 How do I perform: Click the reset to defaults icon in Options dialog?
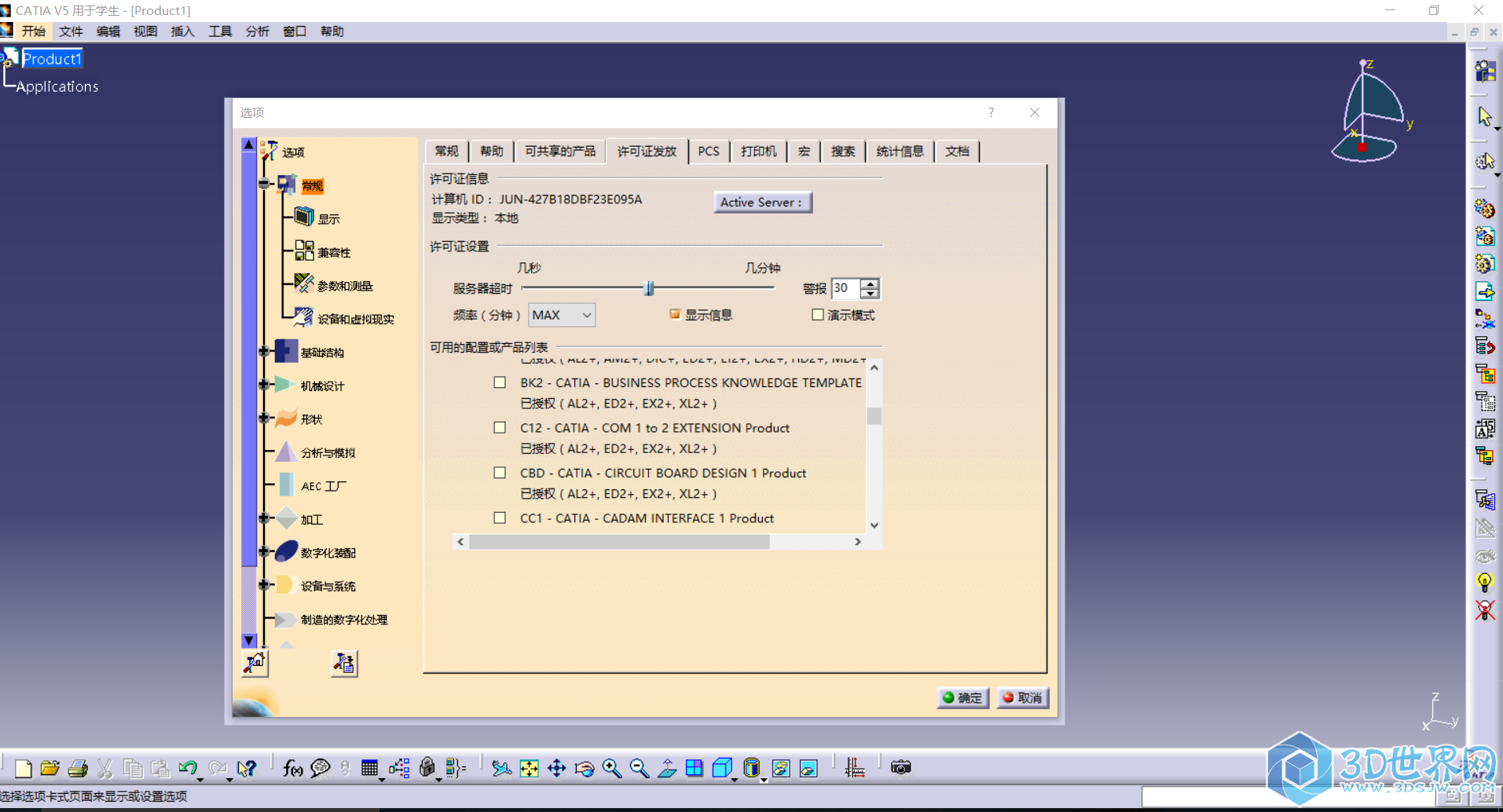[x=255, y=664]
